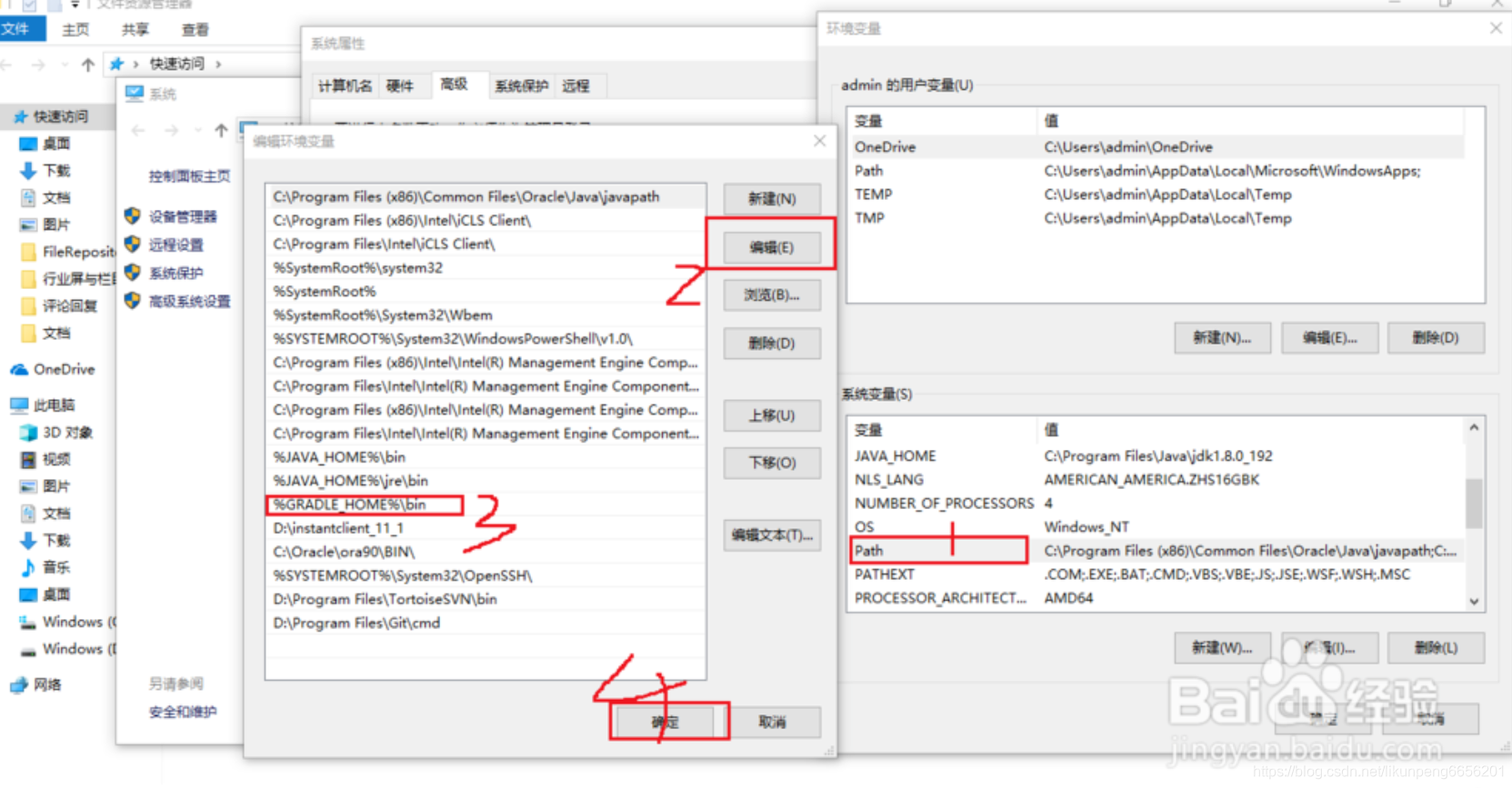This screenshot has height=788, width=1512.
Task: Select the 高级 tab in 系统属性
Action: (x=455, y=85)
